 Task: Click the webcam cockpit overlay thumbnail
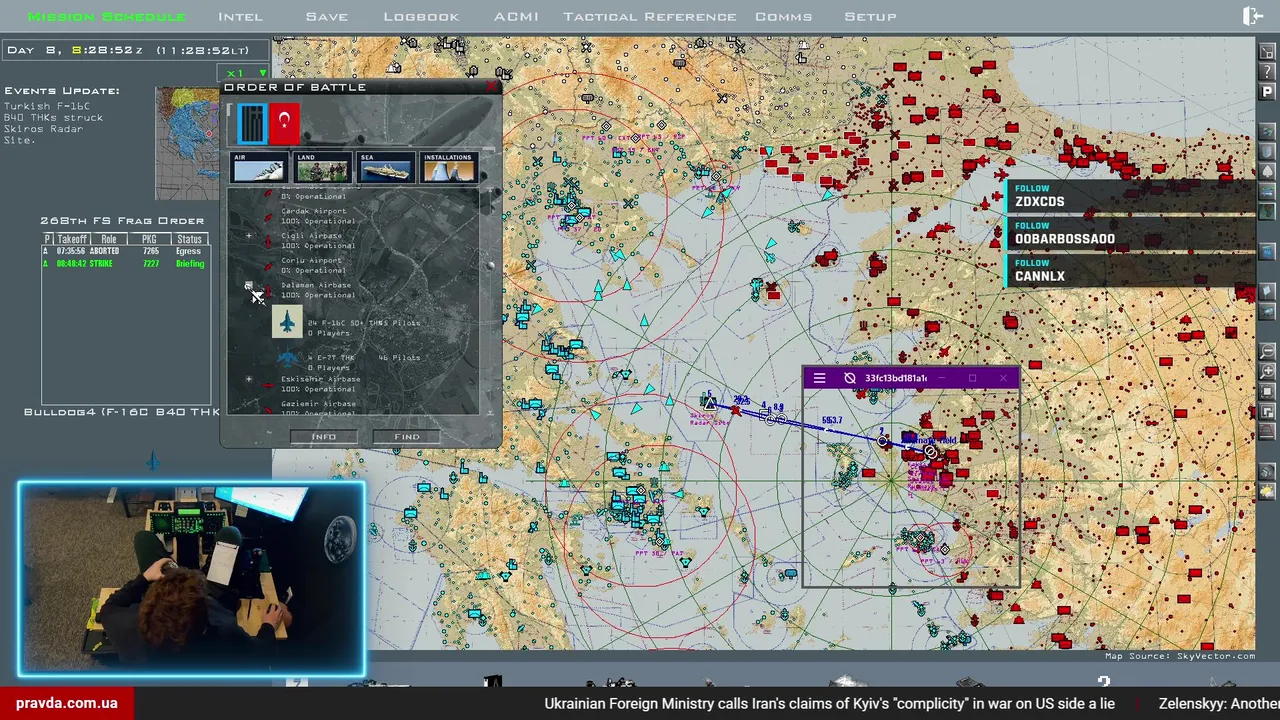pyautogui.click(x=191, y=579)
